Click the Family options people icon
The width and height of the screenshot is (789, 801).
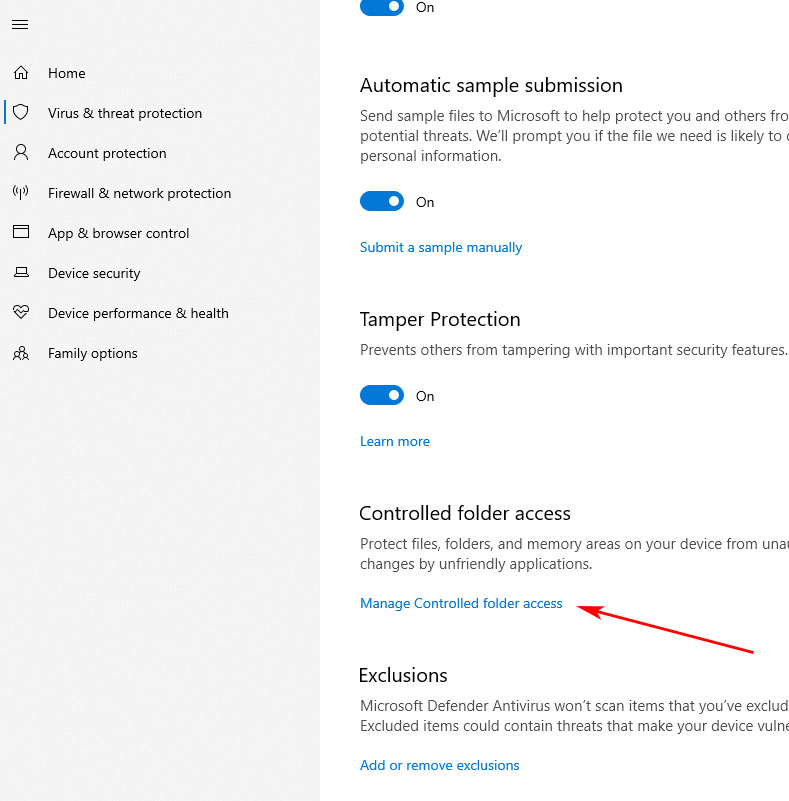tap(21, 353)
